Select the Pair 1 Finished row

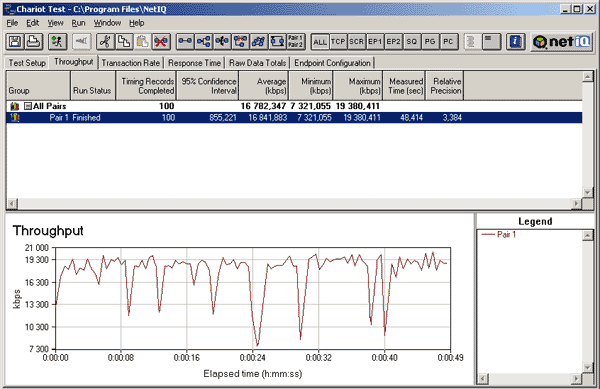pyautogui.click(x=294, y=117)
